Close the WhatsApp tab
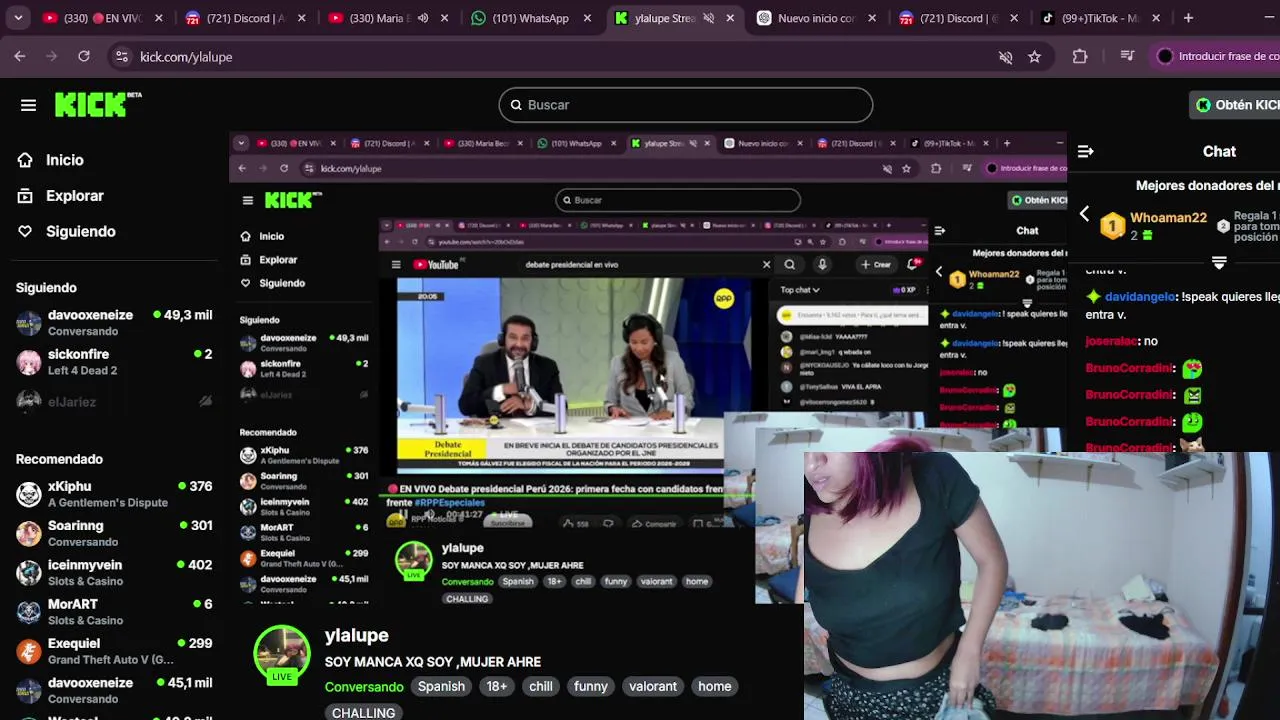This screenshot has width=1280, height=720. 587,18
